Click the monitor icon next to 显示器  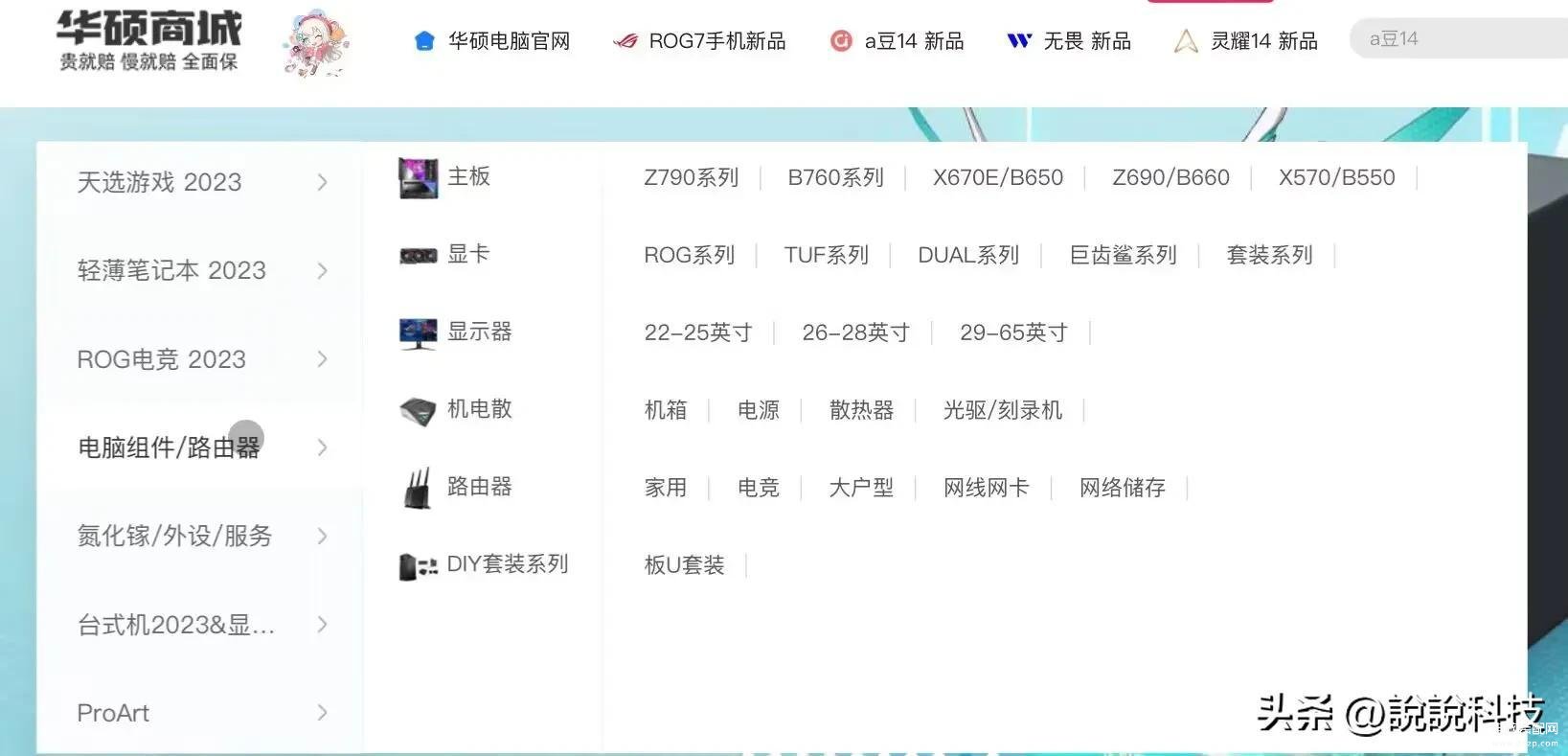[x=418, y=333]
